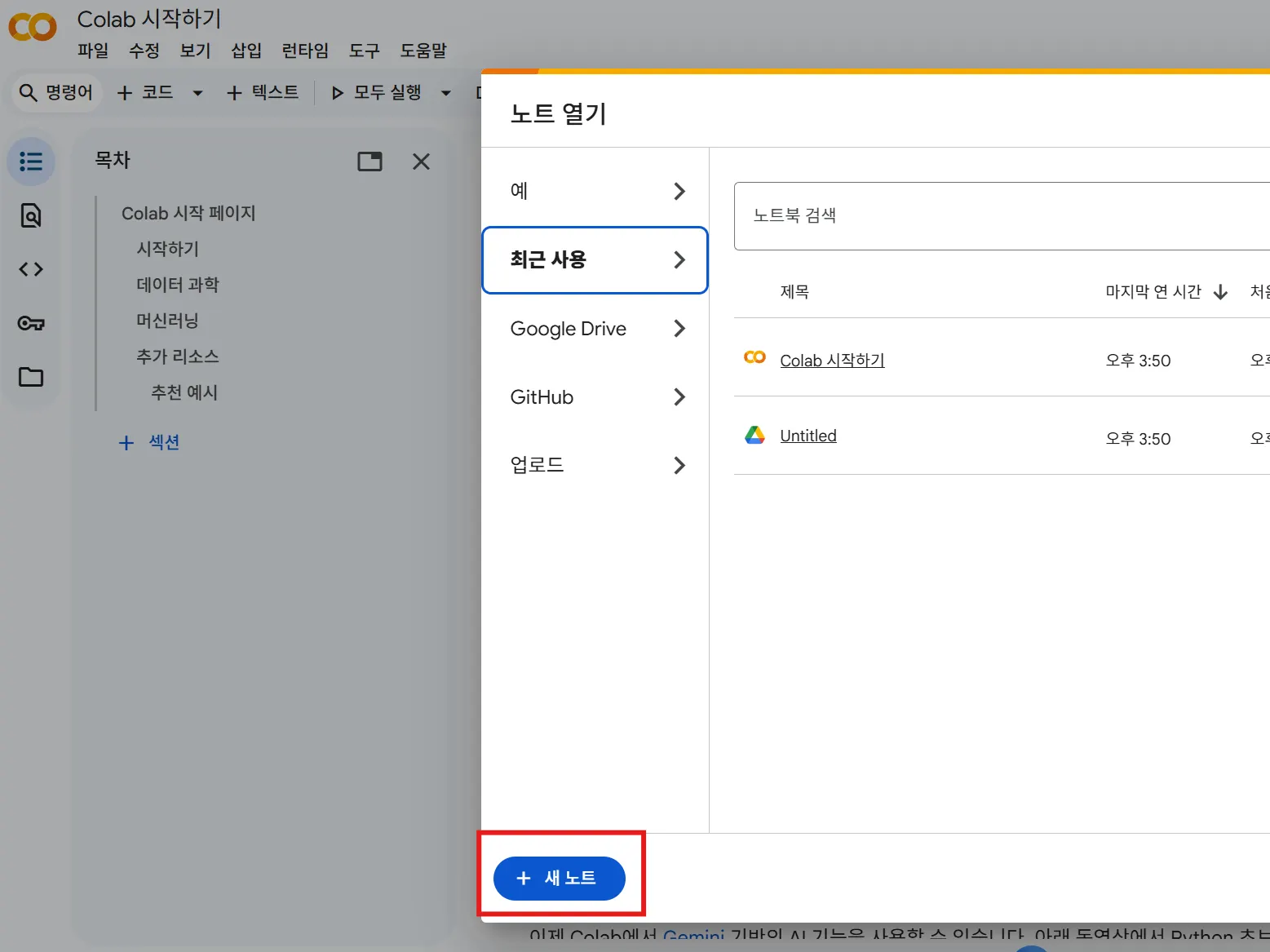This screenshot has width=1270, height=952.
Task: Open the code snippets sidebar icon
Action: [31, 269]
